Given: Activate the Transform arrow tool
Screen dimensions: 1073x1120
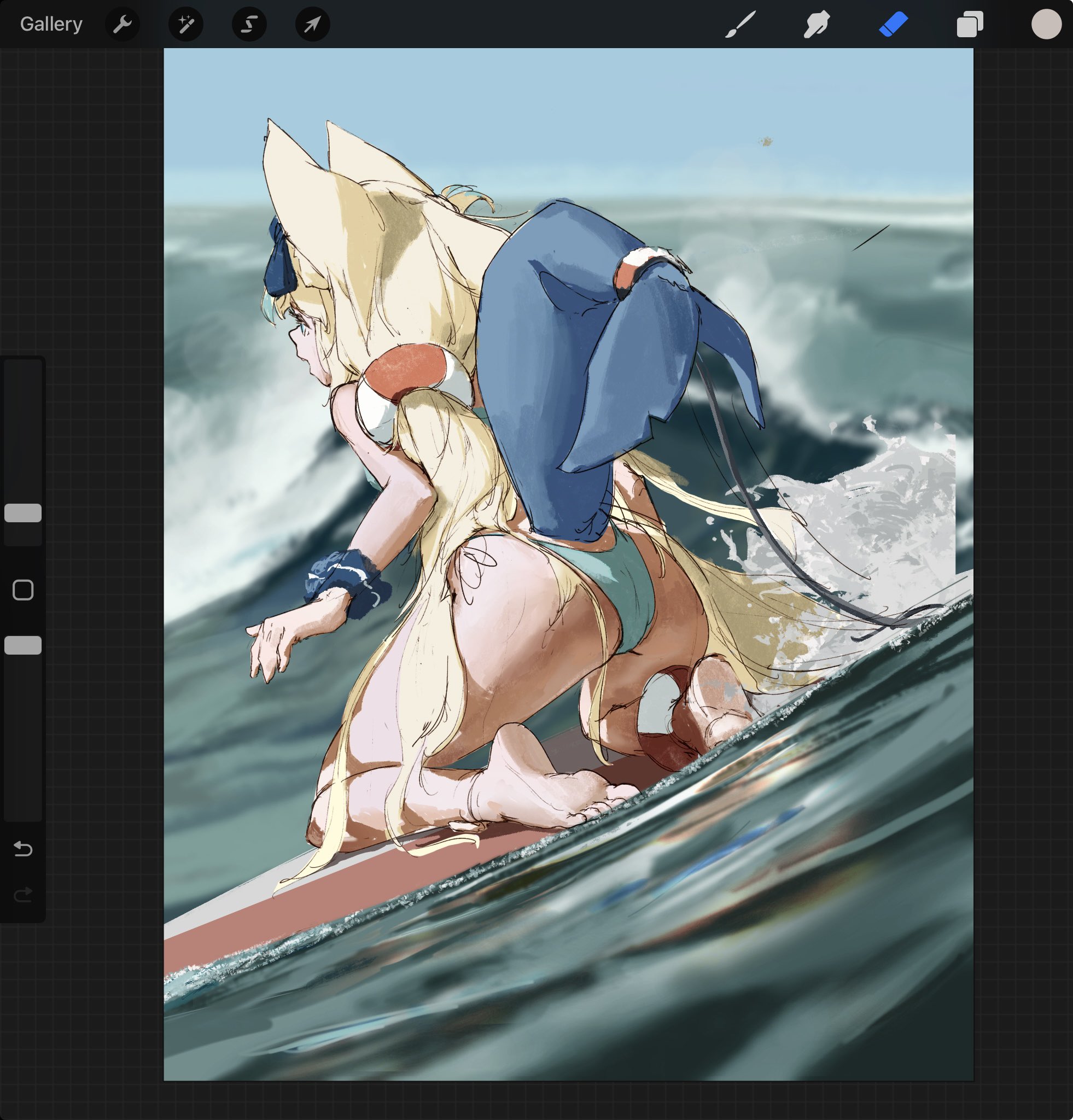Looking at the screenshot, I should [312, 24].
